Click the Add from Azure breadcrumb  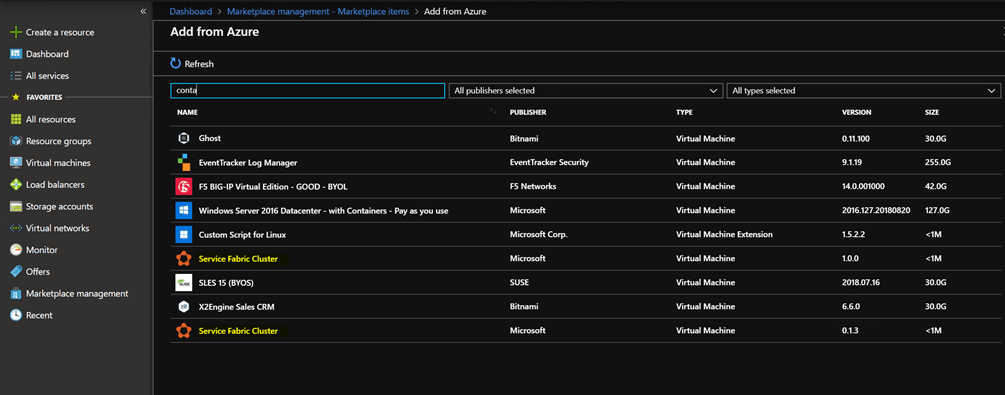[x=455, y=12]
